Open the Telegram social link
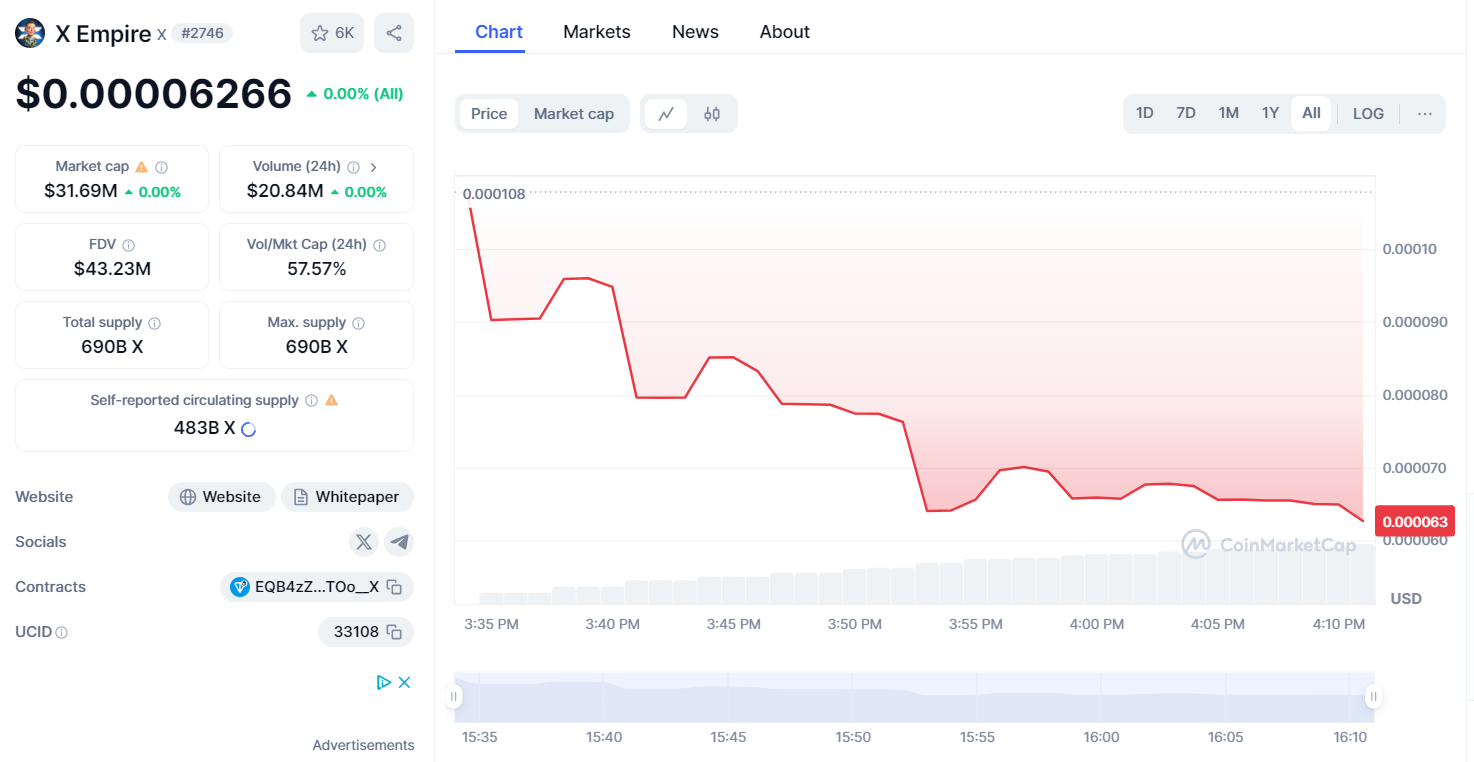This screenshot has height=762, width=1474. pyautogui.click(x=399, y=542)
